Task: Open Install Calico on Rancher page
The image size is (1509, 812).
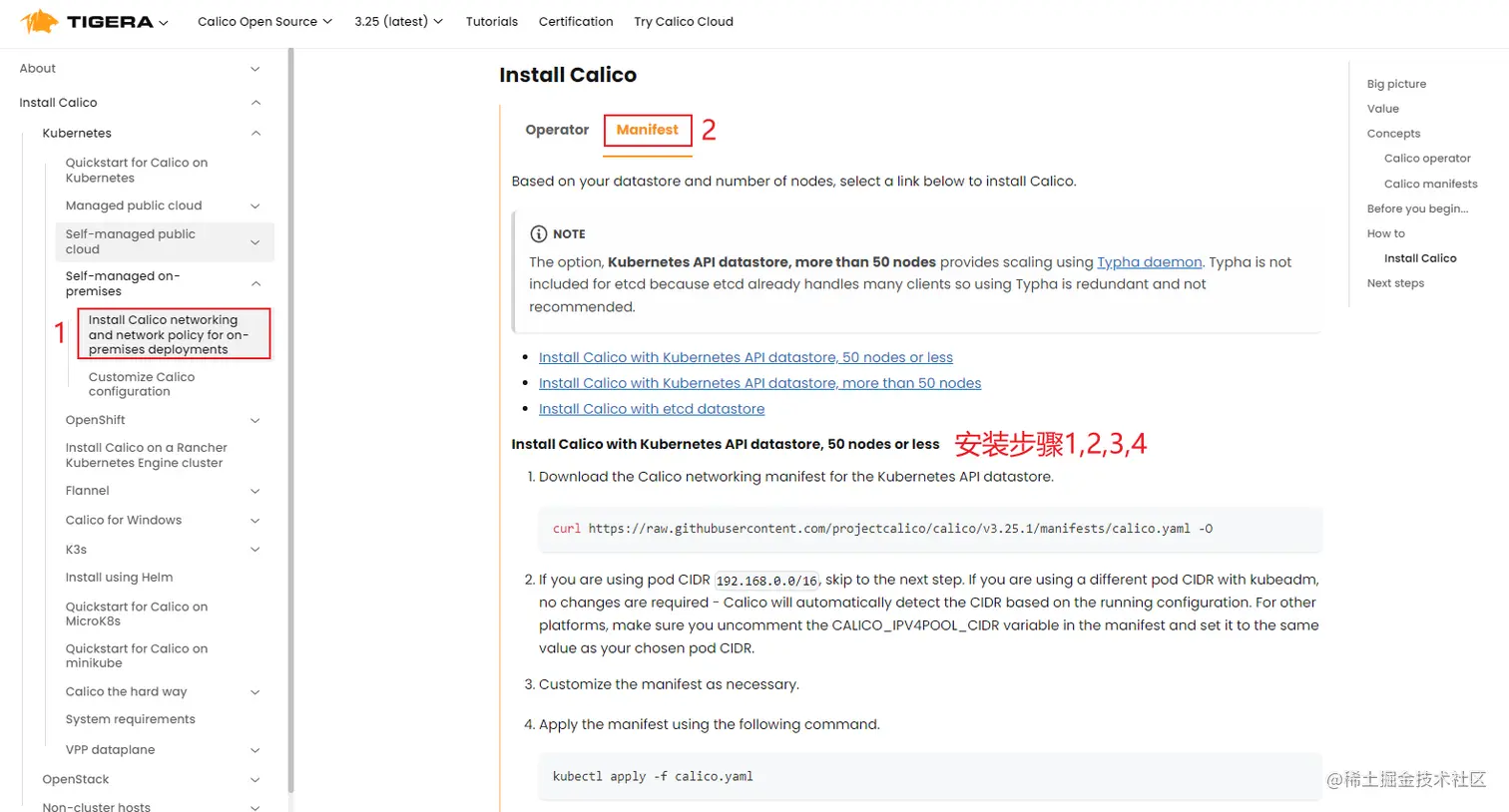Action: pos(146,455)
